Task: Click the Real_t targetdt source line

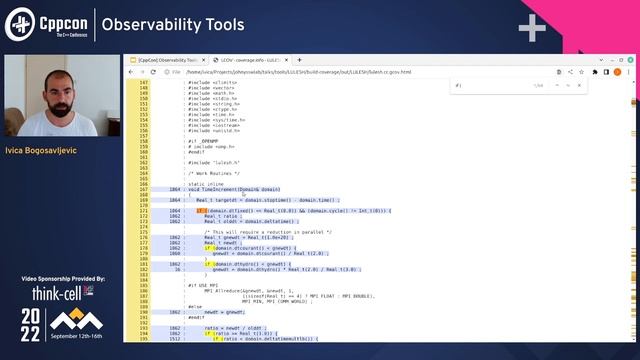Action: (267, 200)
